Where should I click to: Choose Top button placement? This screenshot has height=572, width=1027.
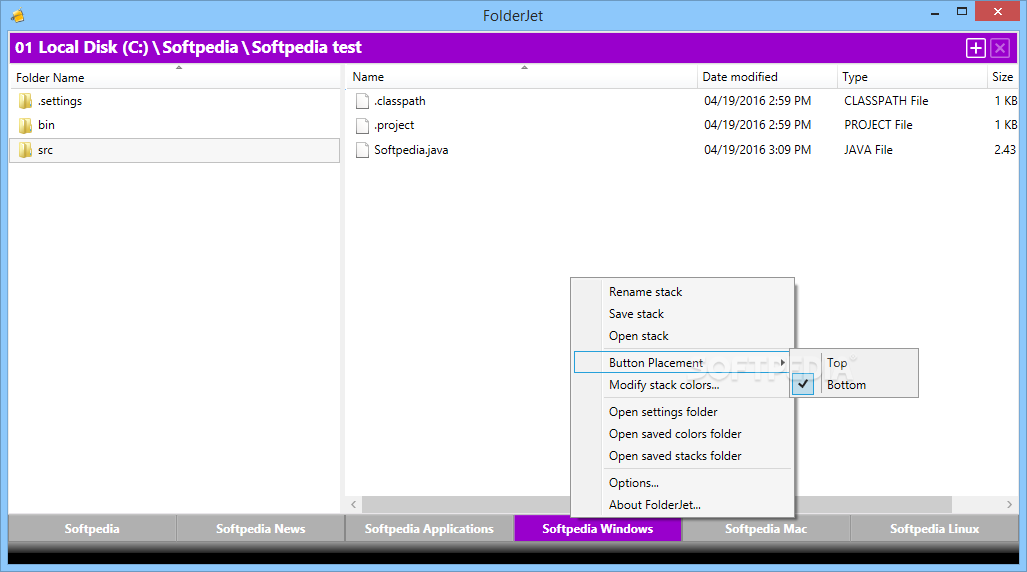tap(853, 362)
